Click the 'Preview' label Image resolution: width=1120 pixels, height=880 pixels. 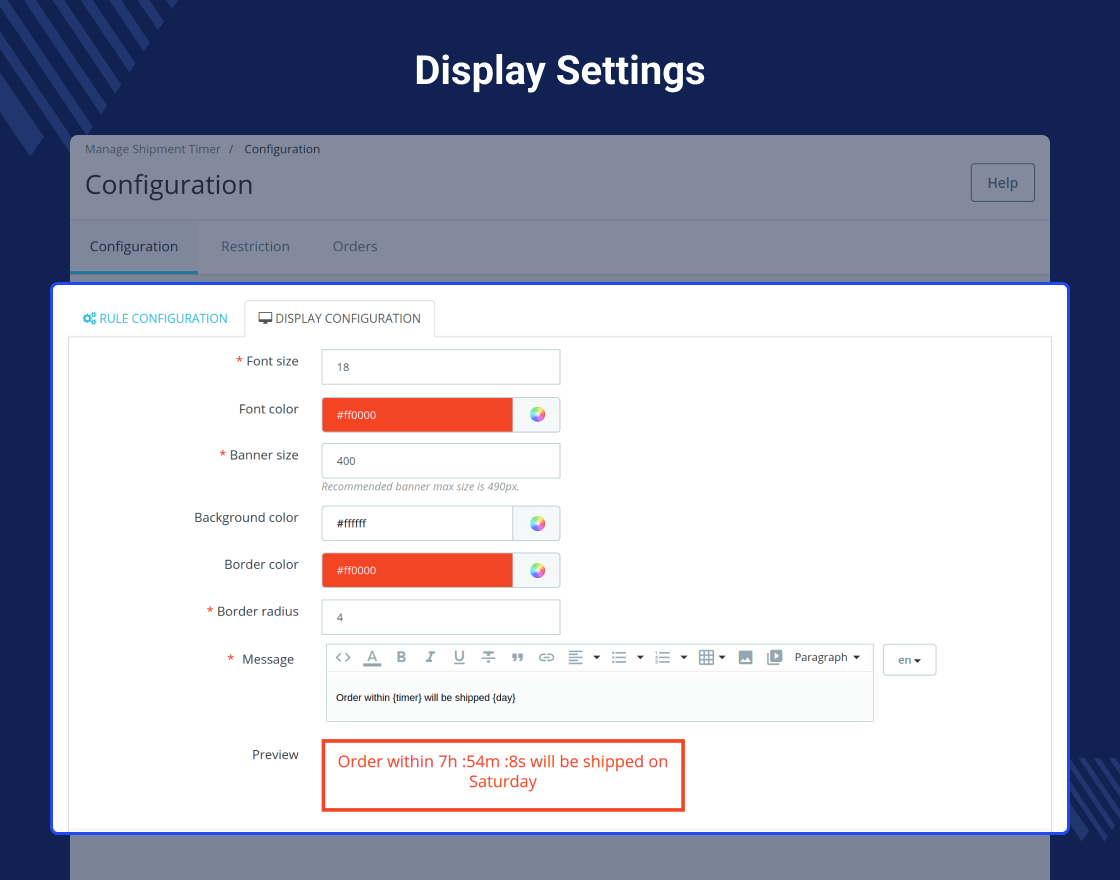click(275, 755)
